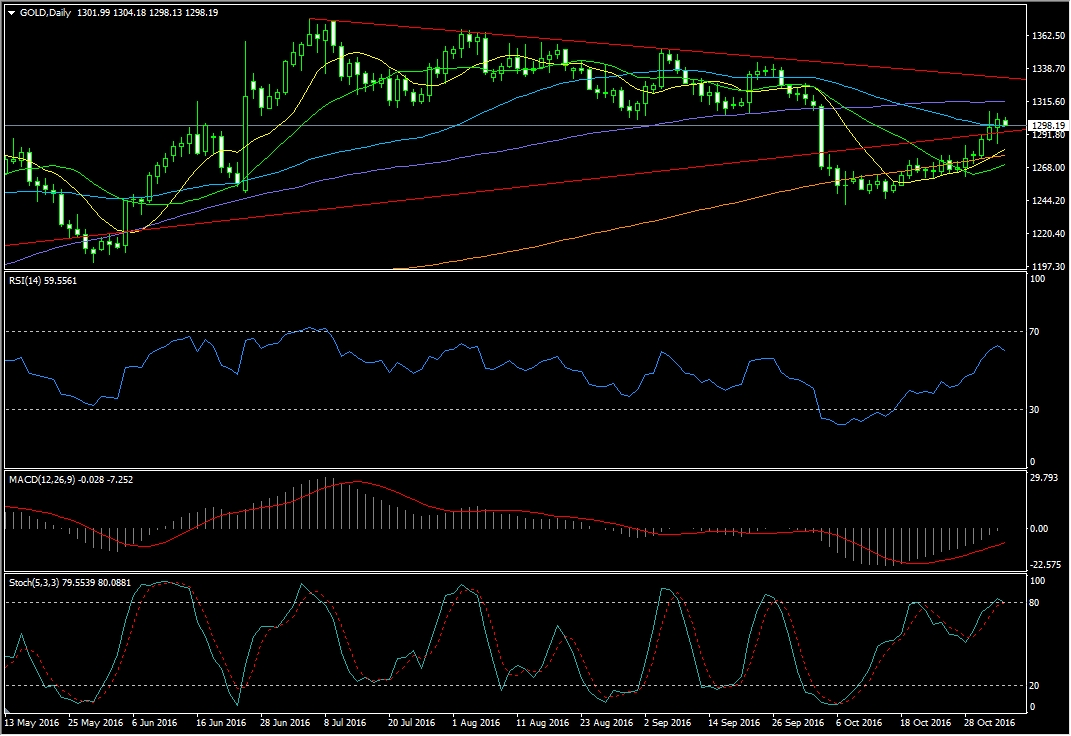Viewport: 1071px width, 736px height.
Task: Click the RSI scale value 100
Action: [1037, 279]
